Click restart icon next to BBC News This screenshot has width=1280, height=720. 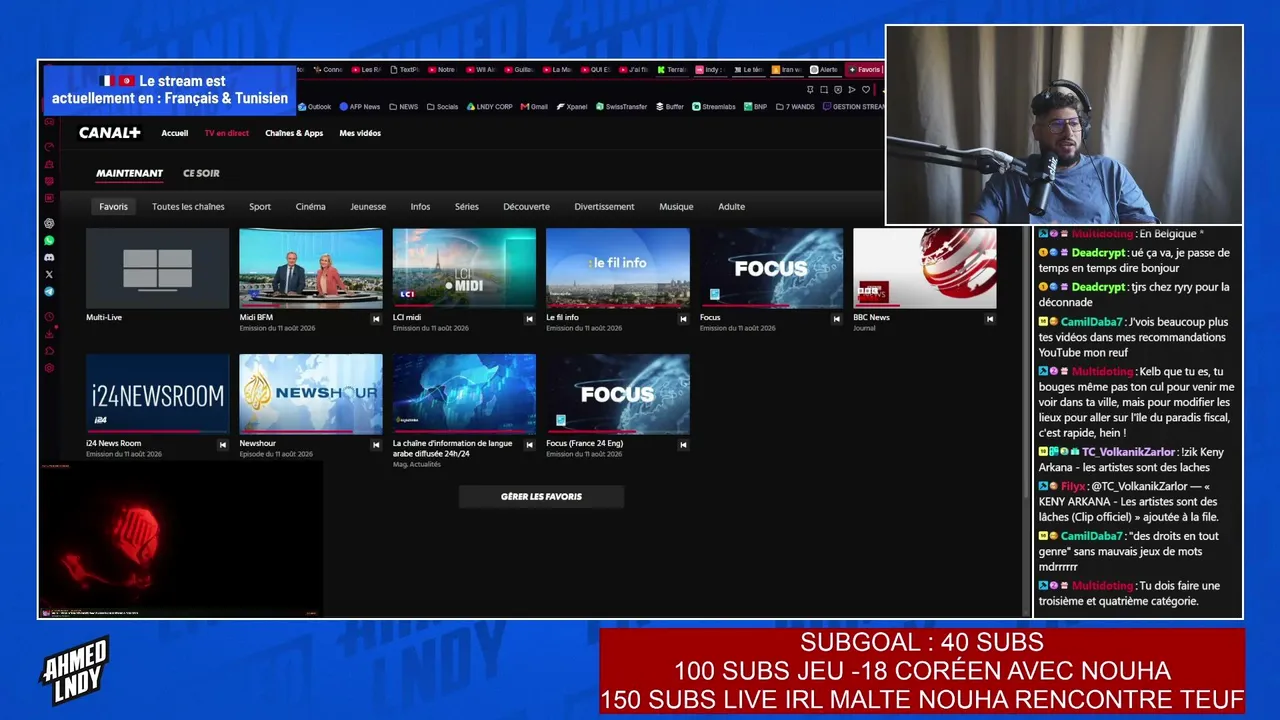[990, 319]
